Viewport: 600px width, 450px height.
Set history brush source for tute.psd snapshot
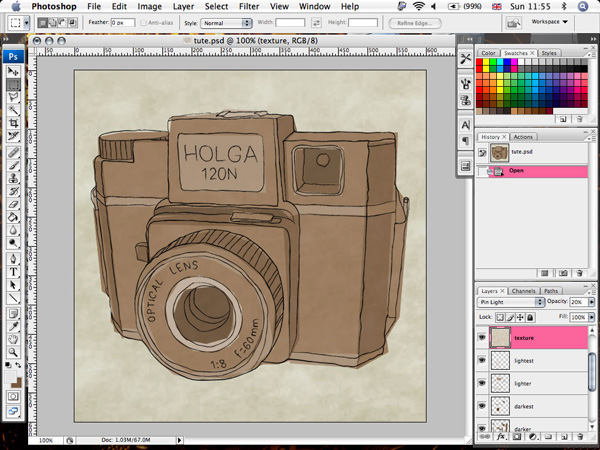click(482, 153)
